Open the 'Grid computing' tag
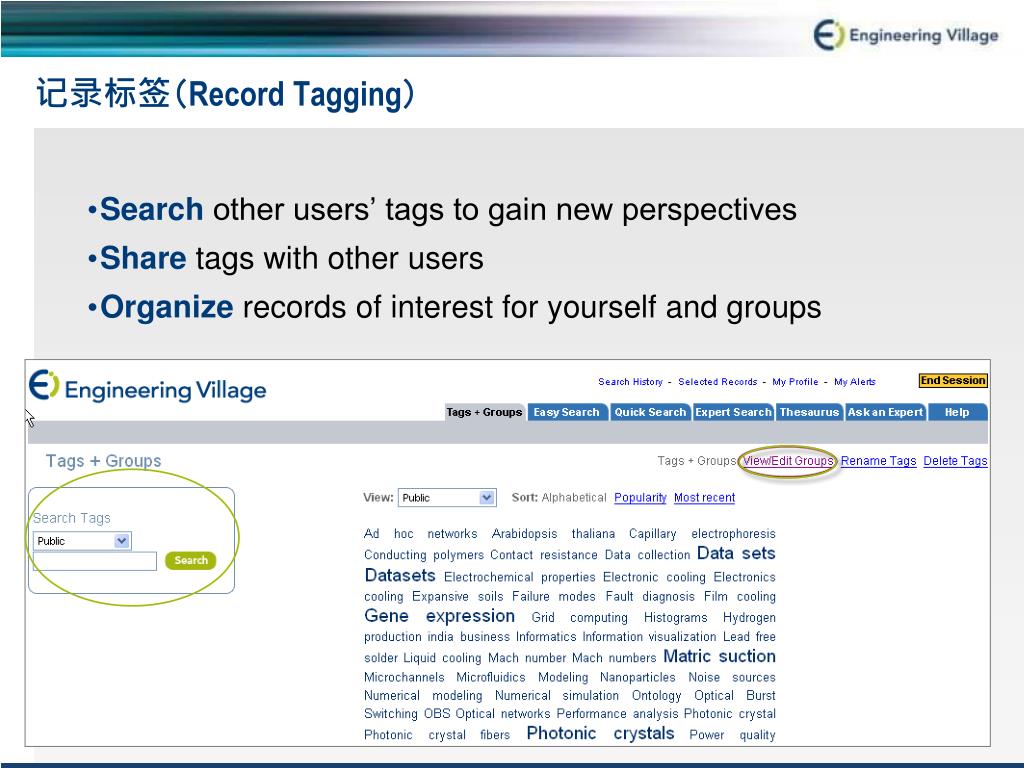1024x768 pixels. click(579, 617)
